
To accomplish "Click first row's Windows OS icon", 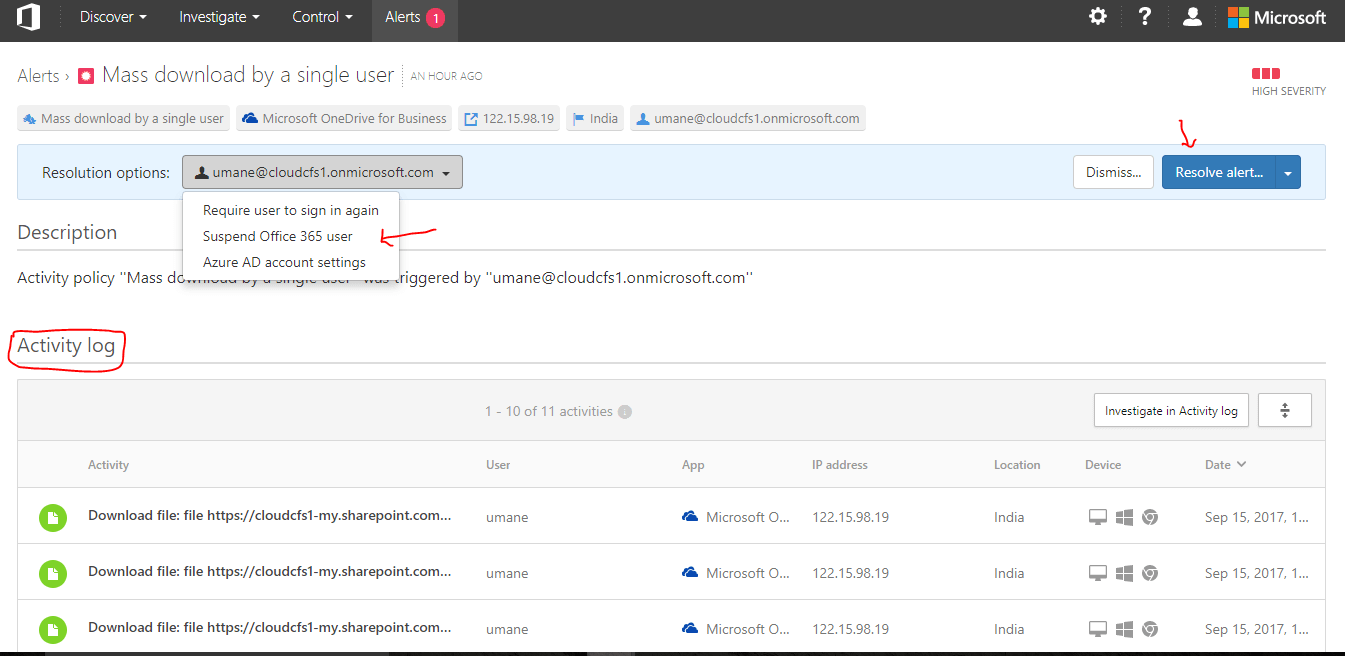I will pos(1124,517).
